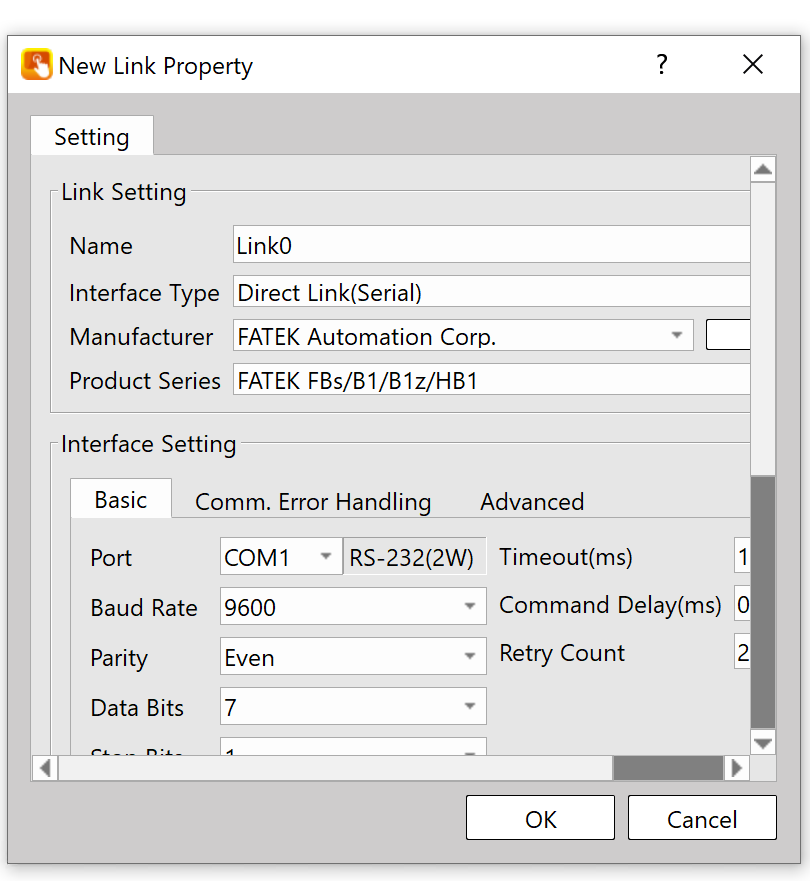Click the vertical scrollbar up arrow
The width and height of the screenshot is (810, 881).
[x=763, y=170]
